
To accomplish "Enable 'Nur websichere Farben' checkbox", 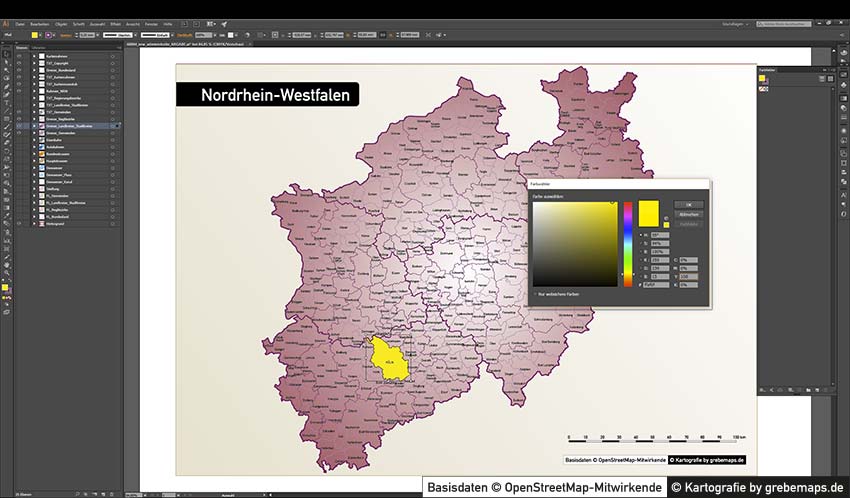I will [x=536, y=294].
